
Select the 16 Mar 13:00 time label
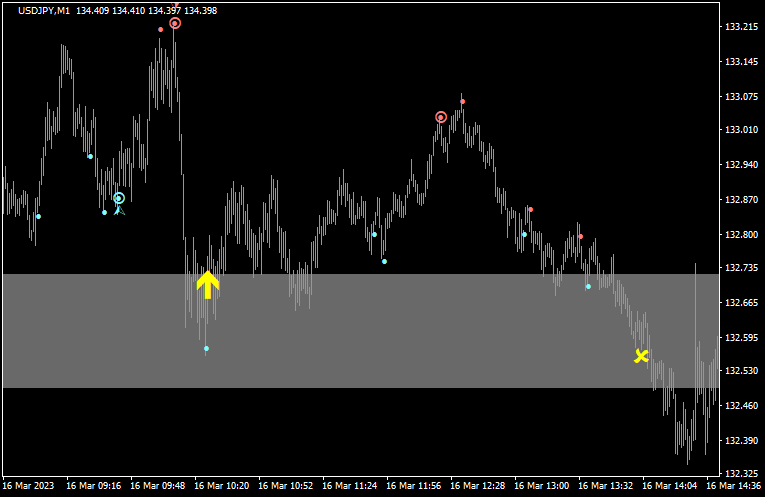coord(542,486)
